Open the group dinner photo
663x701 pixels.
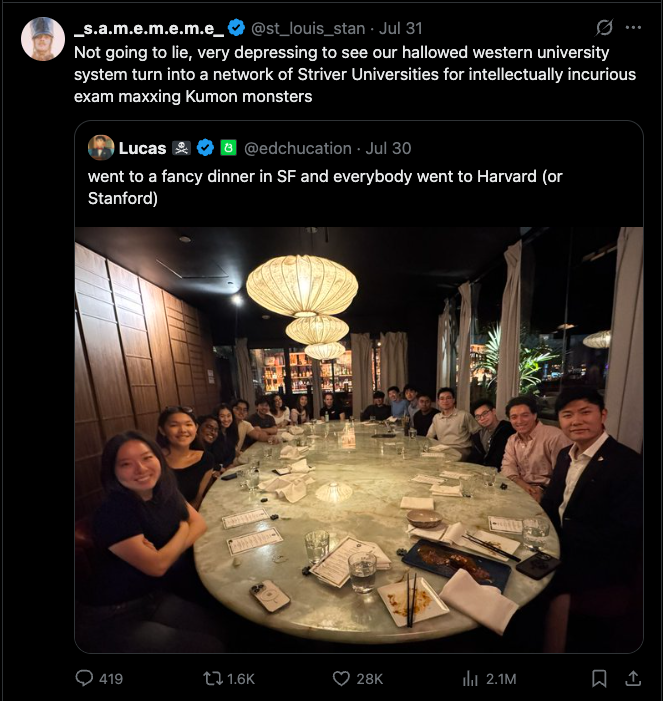click(x=358, y=440)
